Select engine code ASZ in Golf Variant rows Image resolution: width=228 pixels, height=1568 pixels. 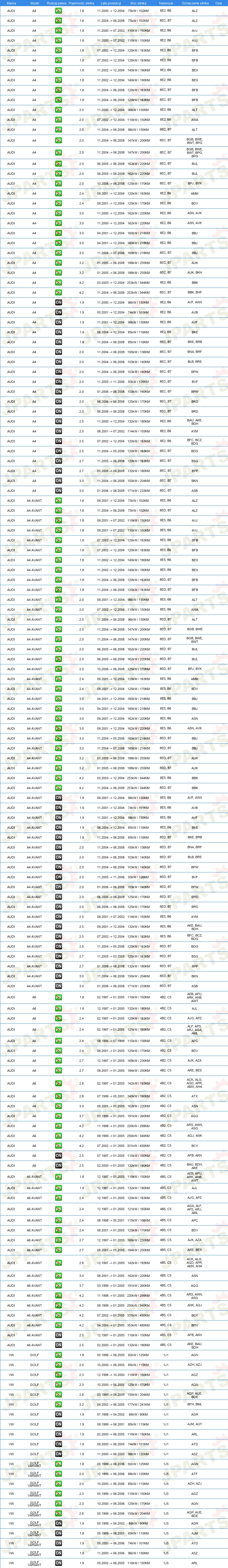click(195, 1553)
